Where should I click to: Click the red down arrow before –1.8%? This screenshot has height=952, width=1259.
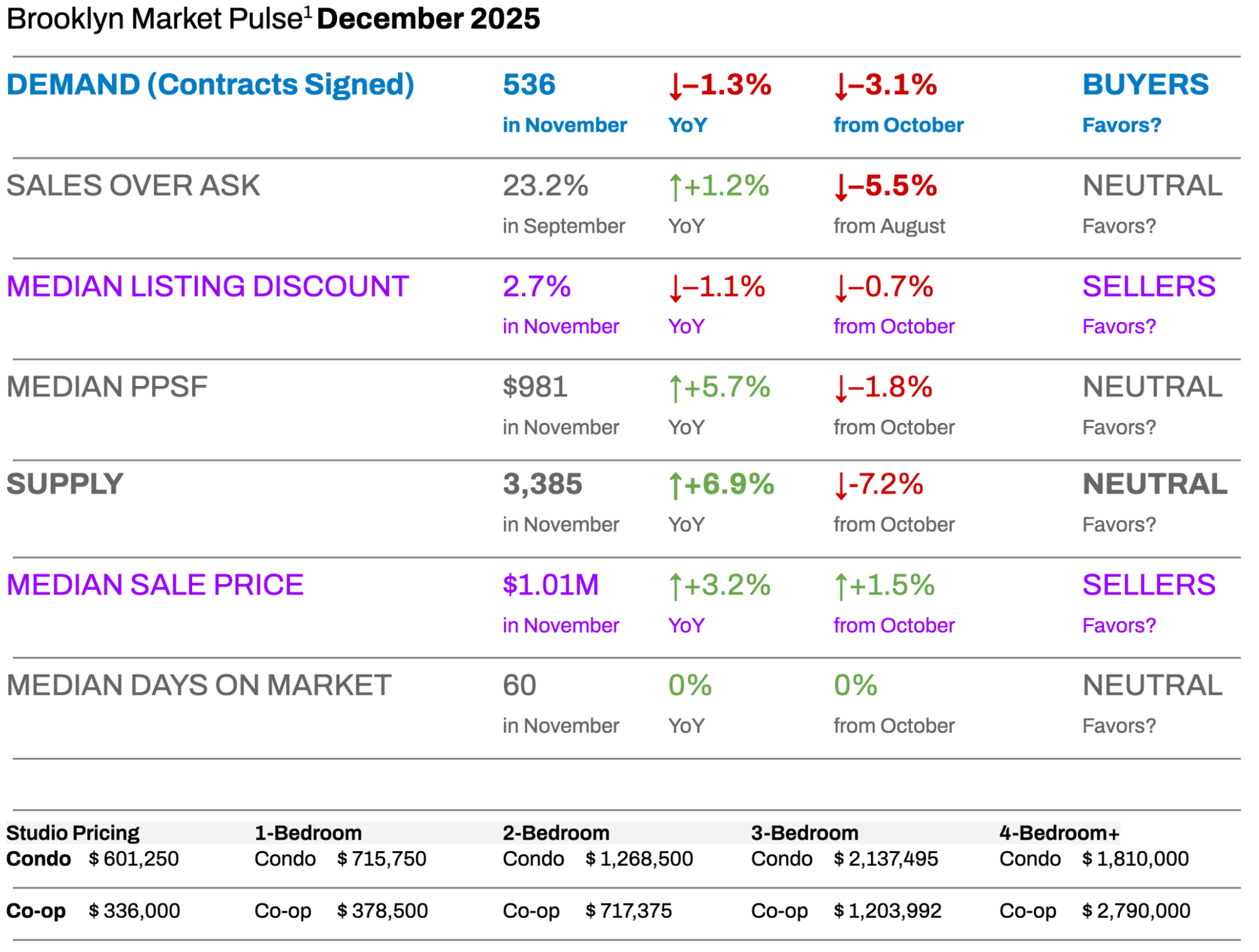[x=841, y=389]
